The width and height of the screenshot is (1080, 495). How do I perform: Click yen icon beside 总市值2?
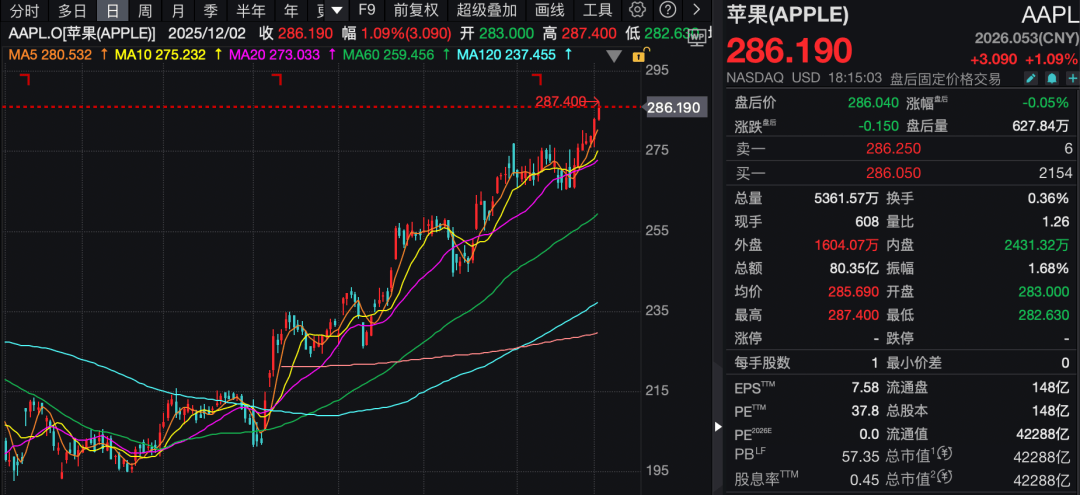(x=946, y=476)
